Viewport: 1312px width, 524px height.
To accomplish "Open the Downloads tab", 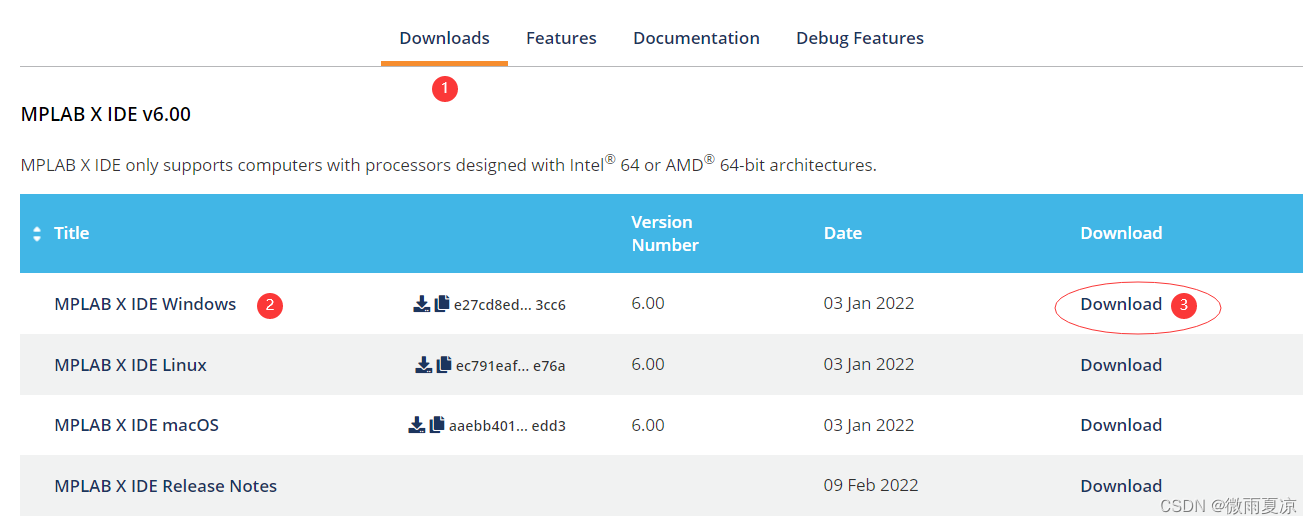I will 444,38.
